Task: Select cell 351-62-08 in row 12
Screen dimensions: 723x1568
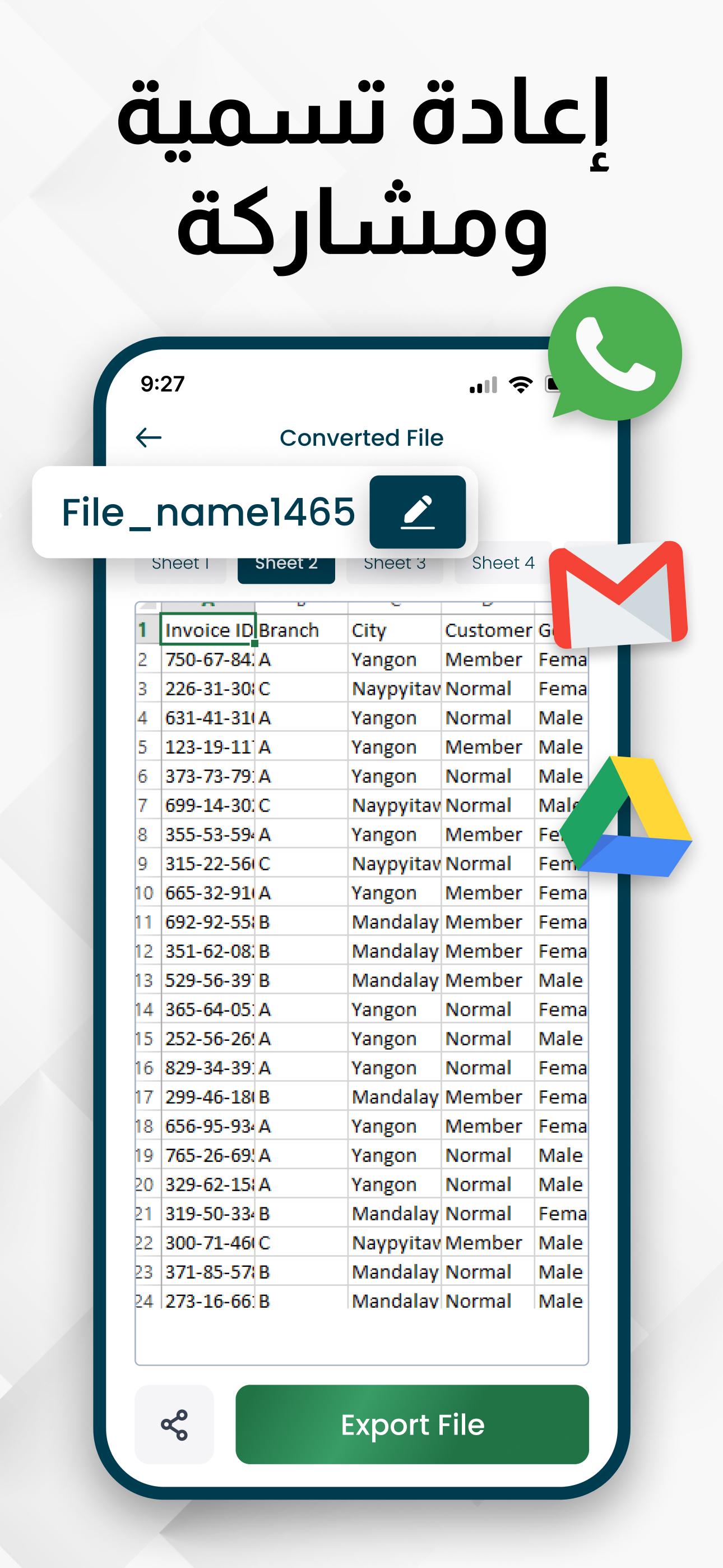Action: click(207, 951)
